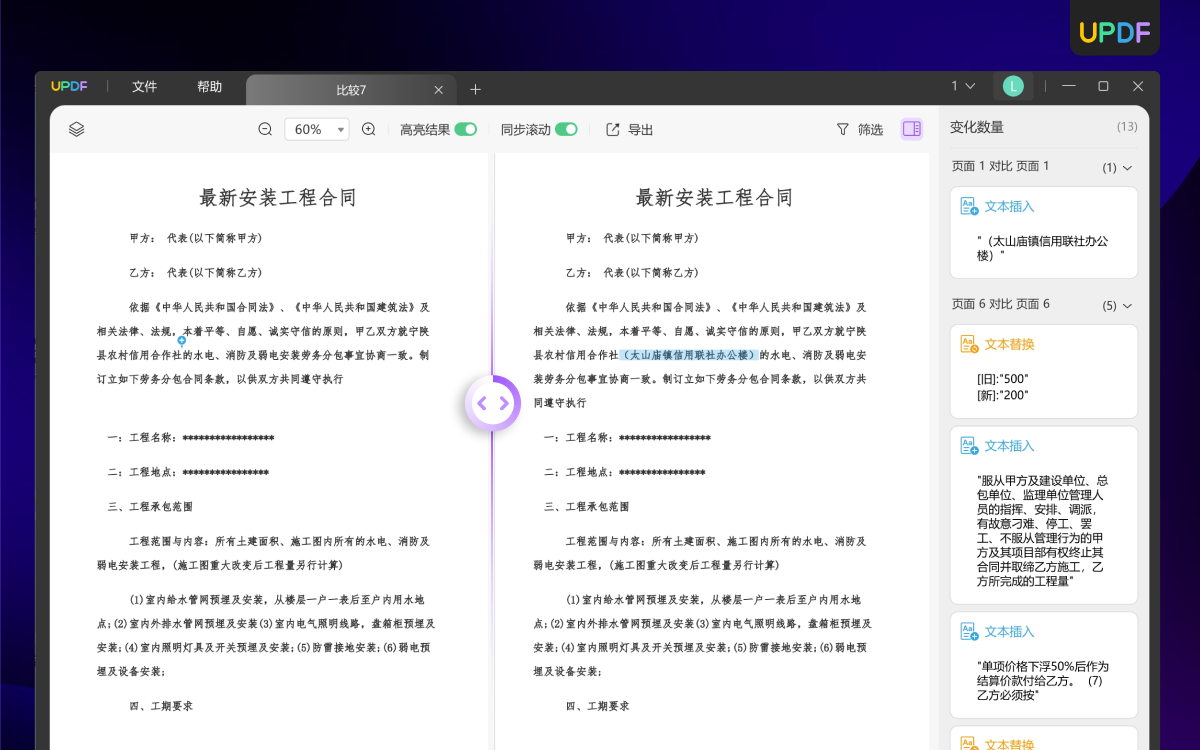1200x750 pixels.
Task: Select the 单项价格下浮50% insertion card
Action: 1044,665
